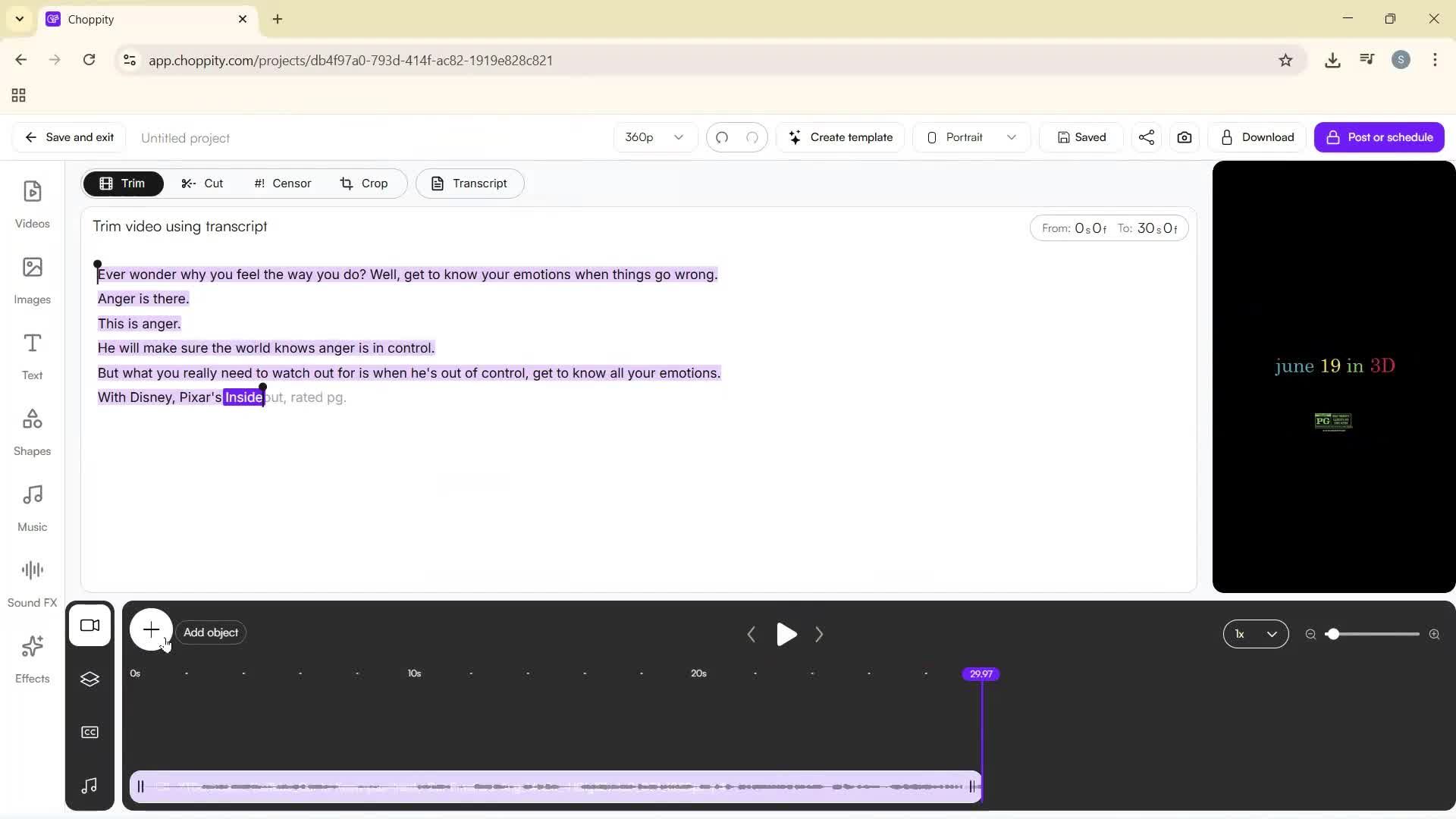Image resolution: width=1456 pixels, height=819 pixels.
Task: Open the playback speed 1x dropdown
Action: pyautogui.click(x=1256, y=634)
